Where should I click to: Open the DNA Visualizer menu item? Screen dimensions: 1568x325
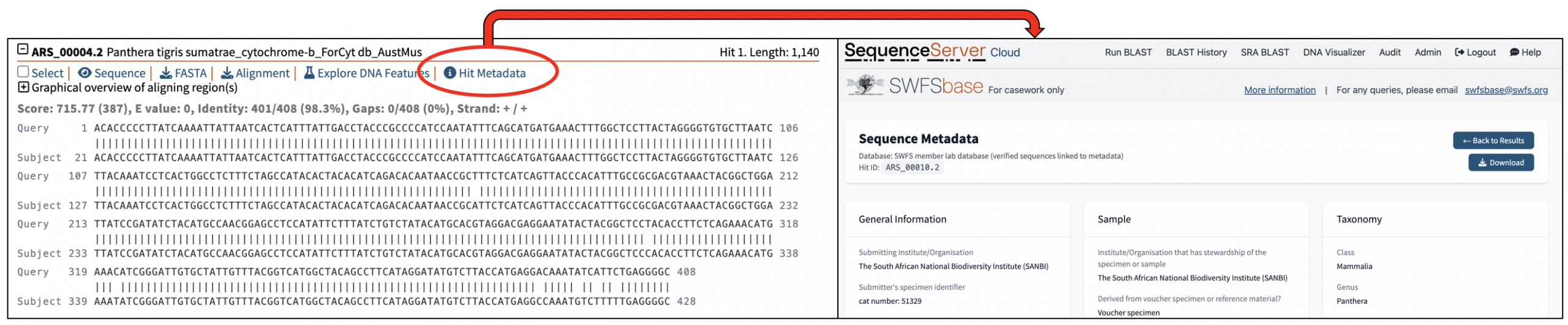[1333, 53]
